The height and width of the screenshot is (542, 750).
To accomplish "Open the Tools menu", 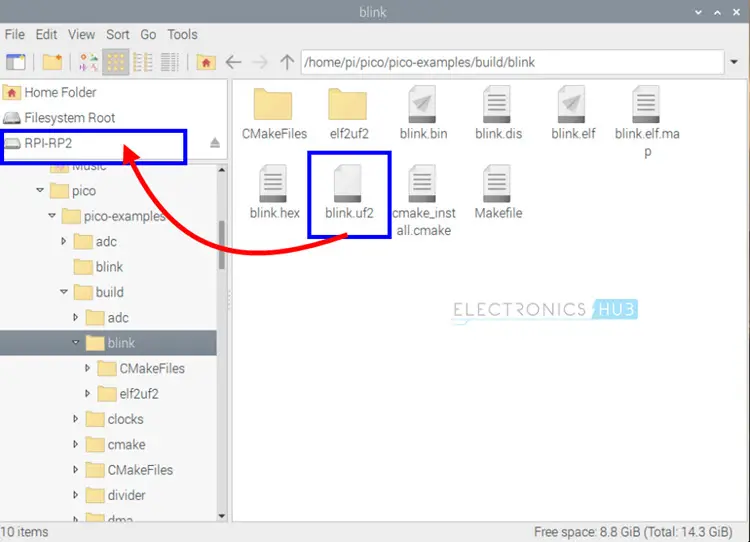I will [x=182, y=35].
